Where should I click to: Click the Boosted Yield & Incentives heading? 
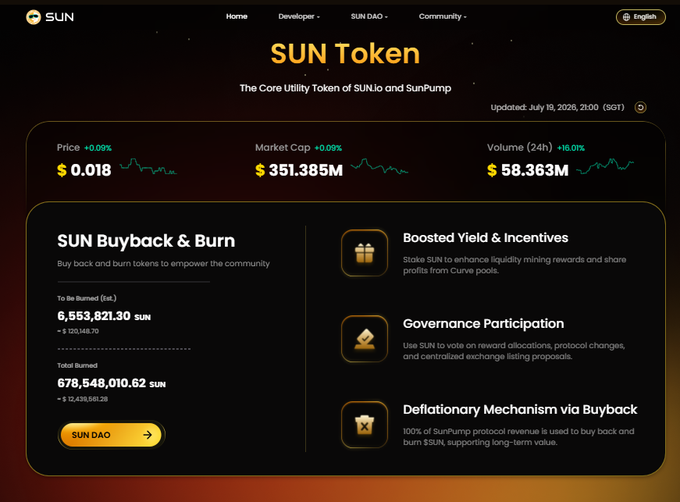pyautogui.click(x=485, y=238)
